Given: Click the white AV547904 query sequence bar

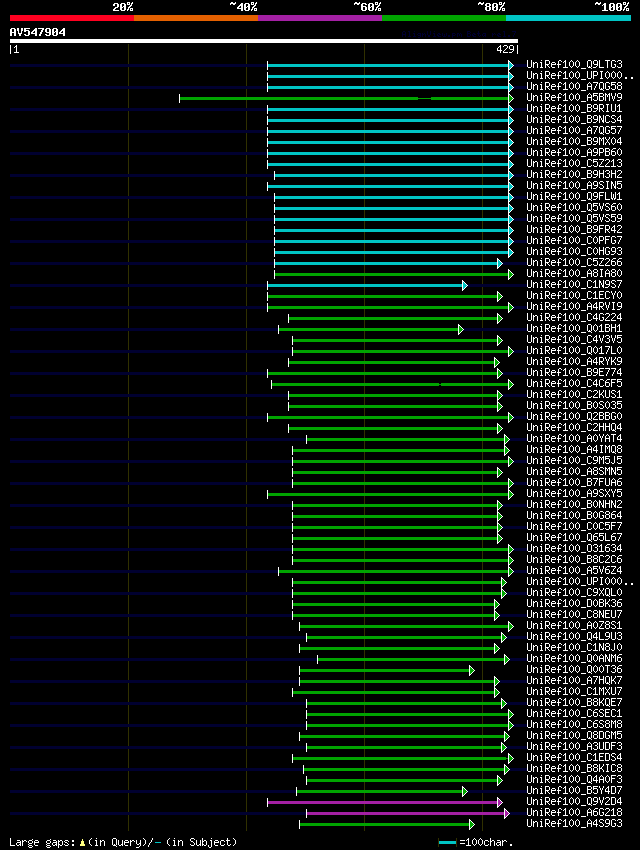Looking at the screenshot, I should coord(264,41).
